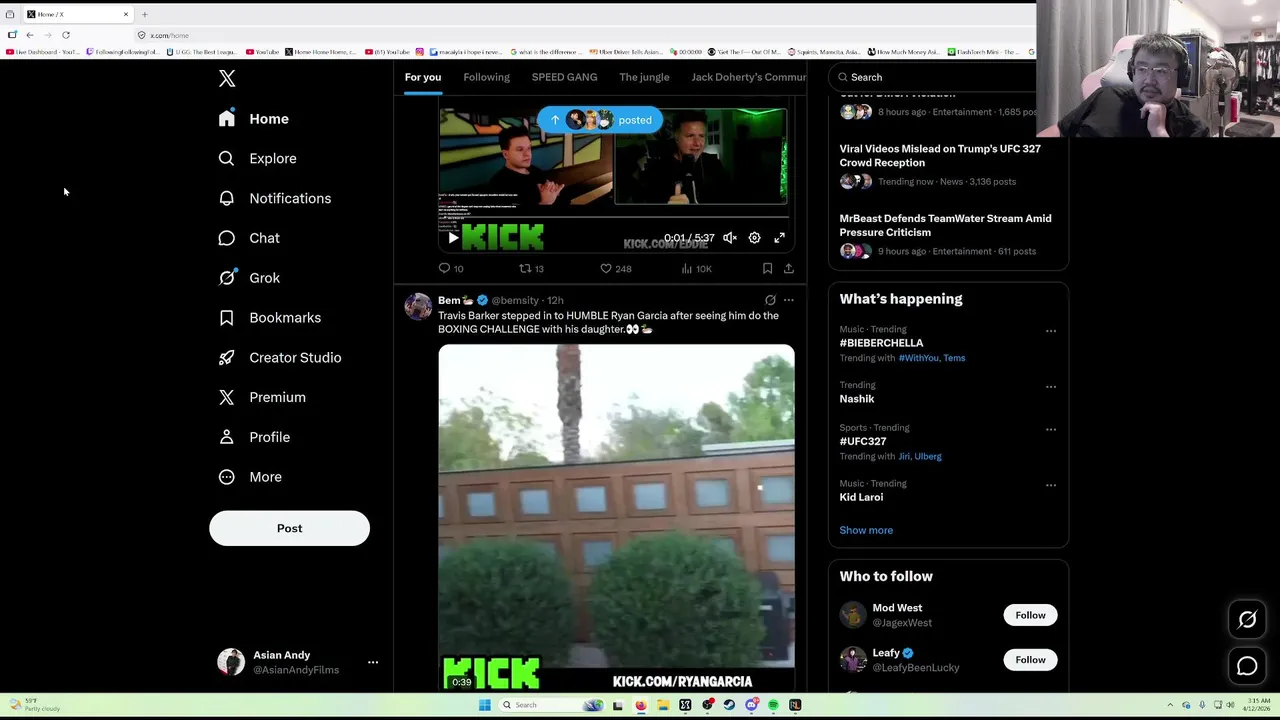
Task: Follow Mod West
Action: [1030, 615]
